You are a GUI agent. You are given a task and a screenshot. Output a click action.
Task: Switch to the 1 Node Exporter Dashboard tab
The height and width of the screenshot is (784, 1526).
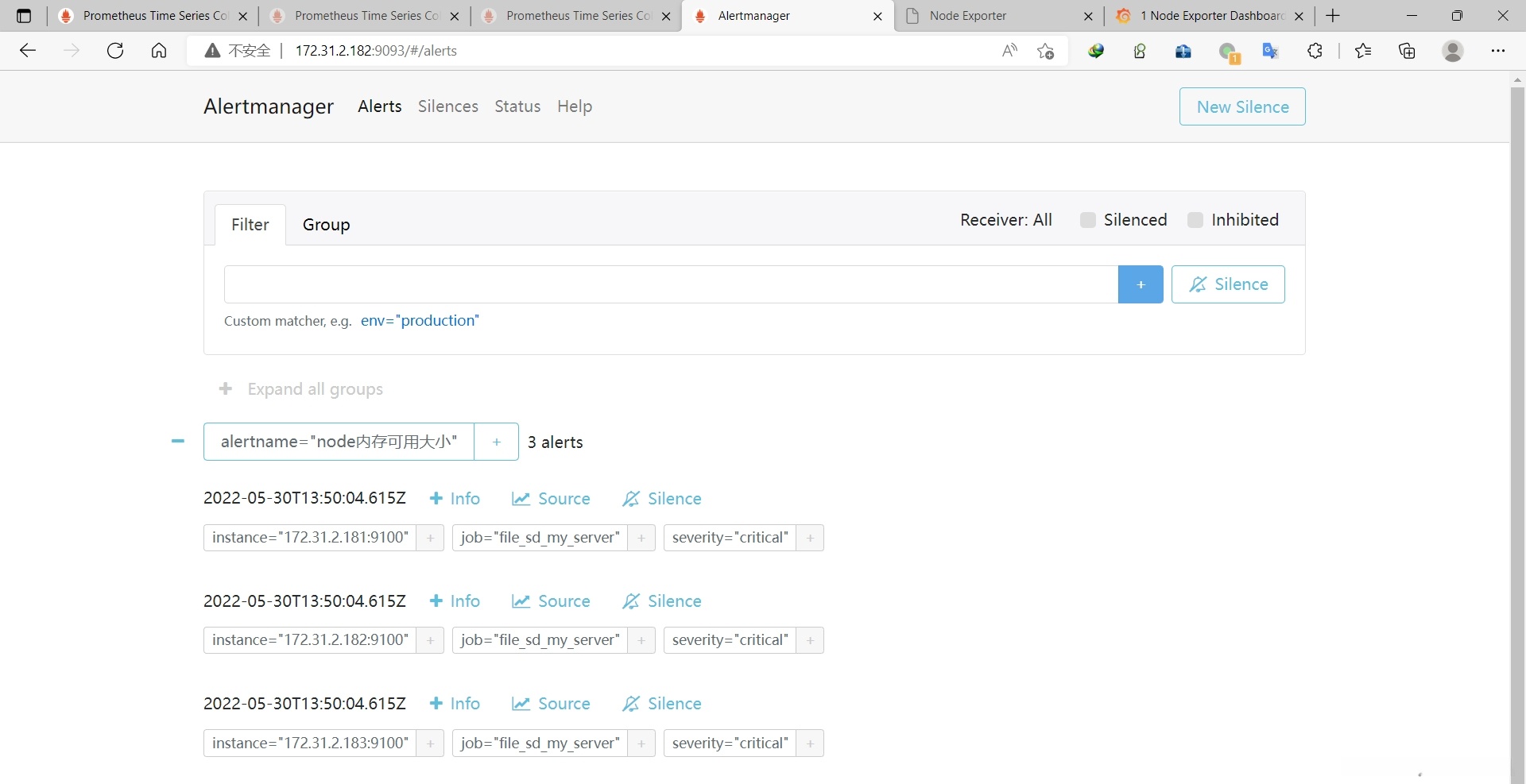(1208, 16)
